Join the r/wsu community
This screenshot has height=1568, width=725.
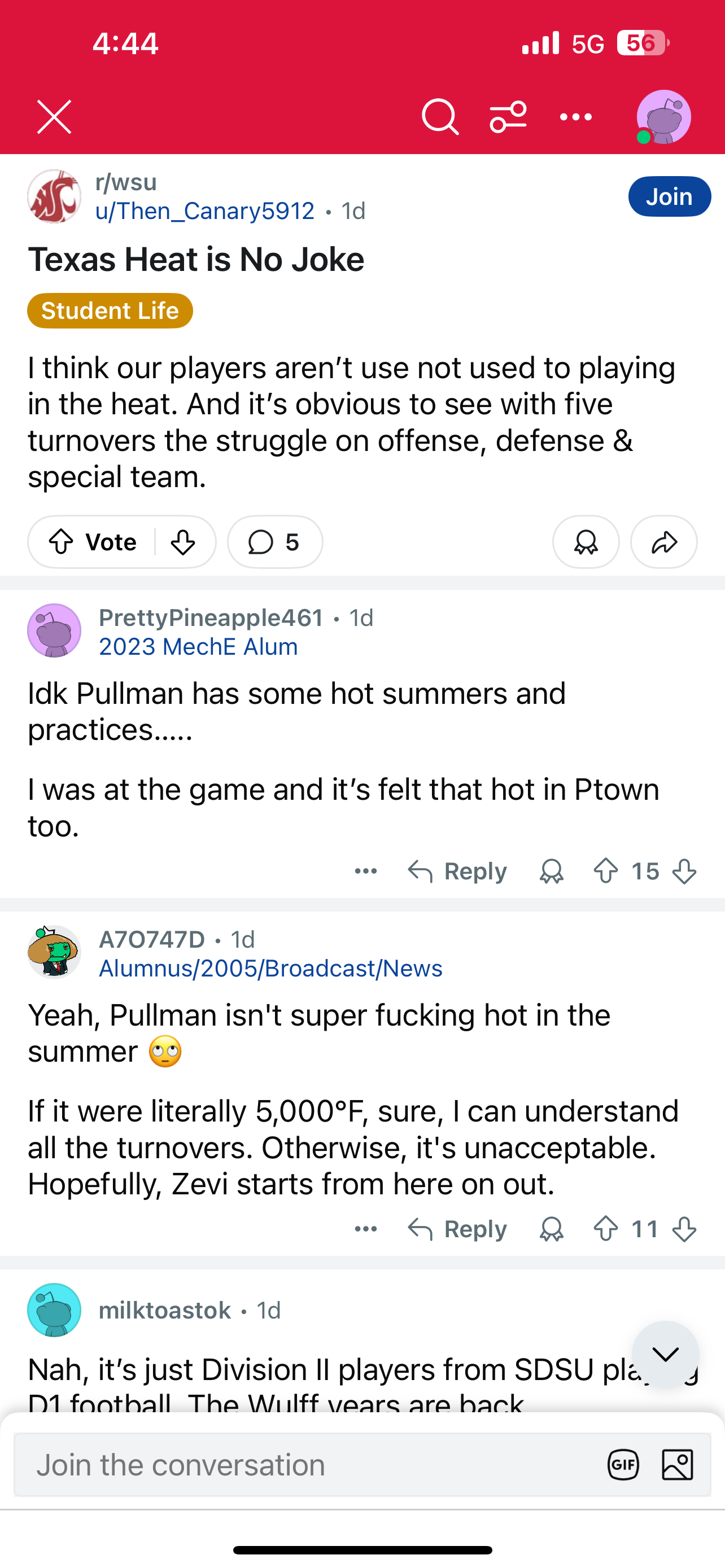click(x=669, y=196)
